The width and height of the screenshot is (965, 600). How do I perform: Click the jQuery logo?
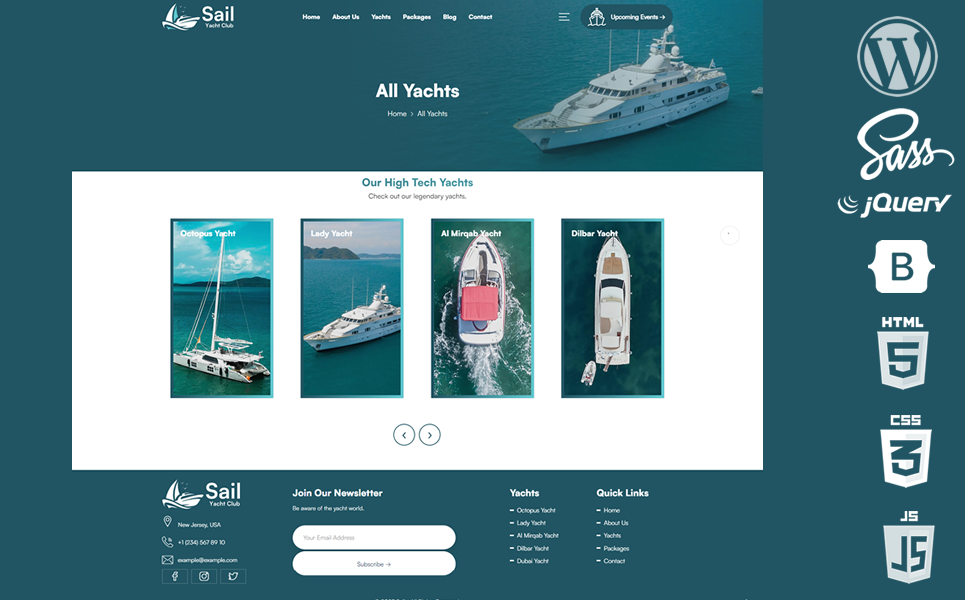click(894, 204)
